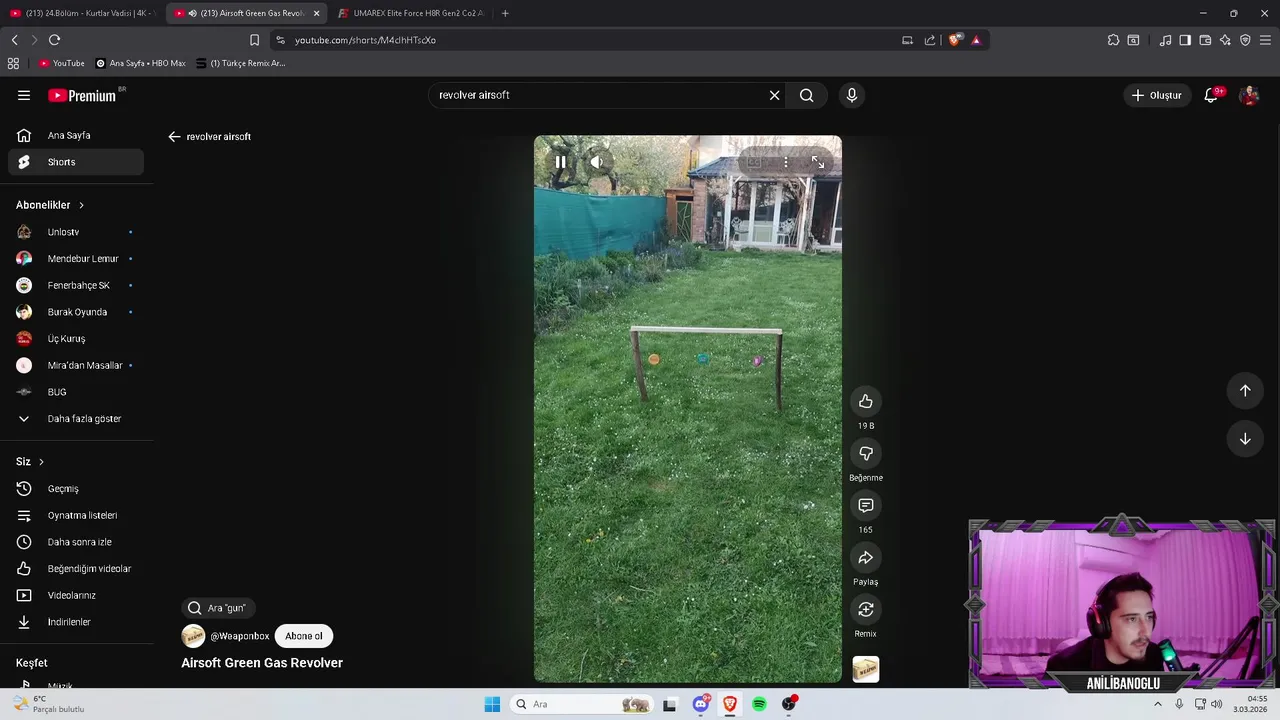The width and height of the screenshot is (1280, 720).
Task: Open Fenerbahçe SK channel
Action: [x=76, y=285]
